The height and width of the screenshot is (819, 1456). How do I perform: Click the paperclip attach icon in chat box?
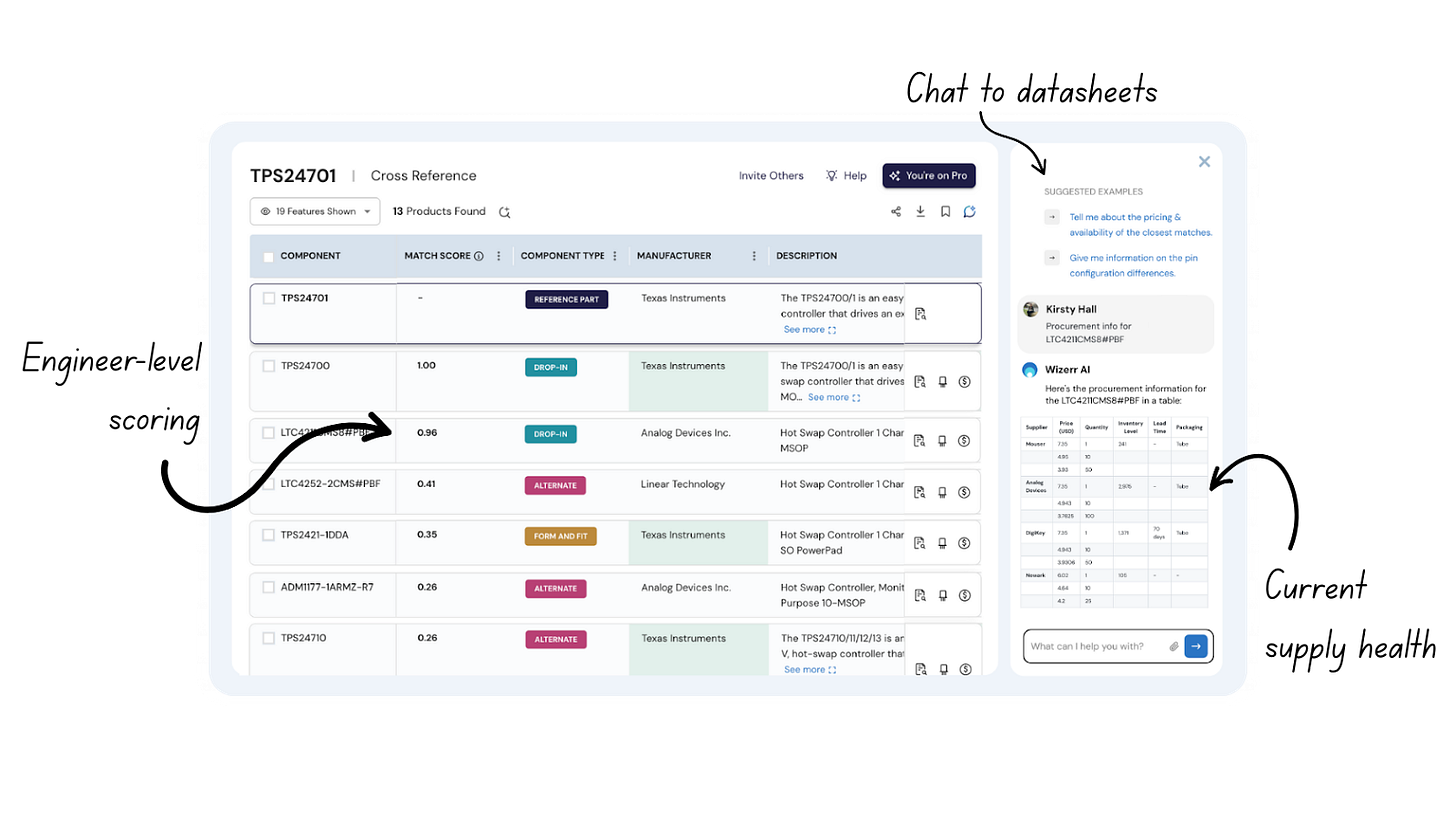(1174, 646)
